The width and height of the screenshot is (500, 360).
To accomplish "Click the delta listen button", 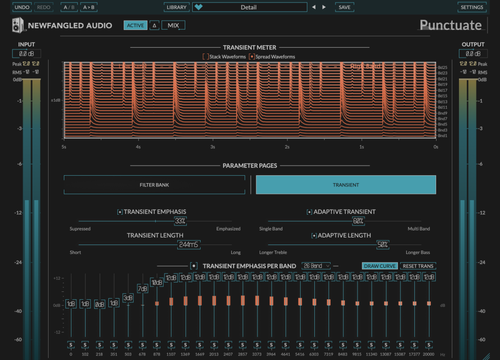I will [154, 25].
